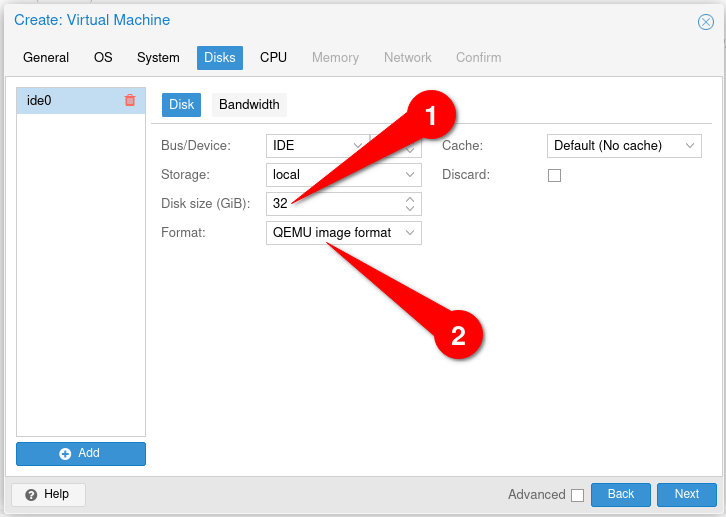
Task: Open the OS tab
Action: (103, 58)
